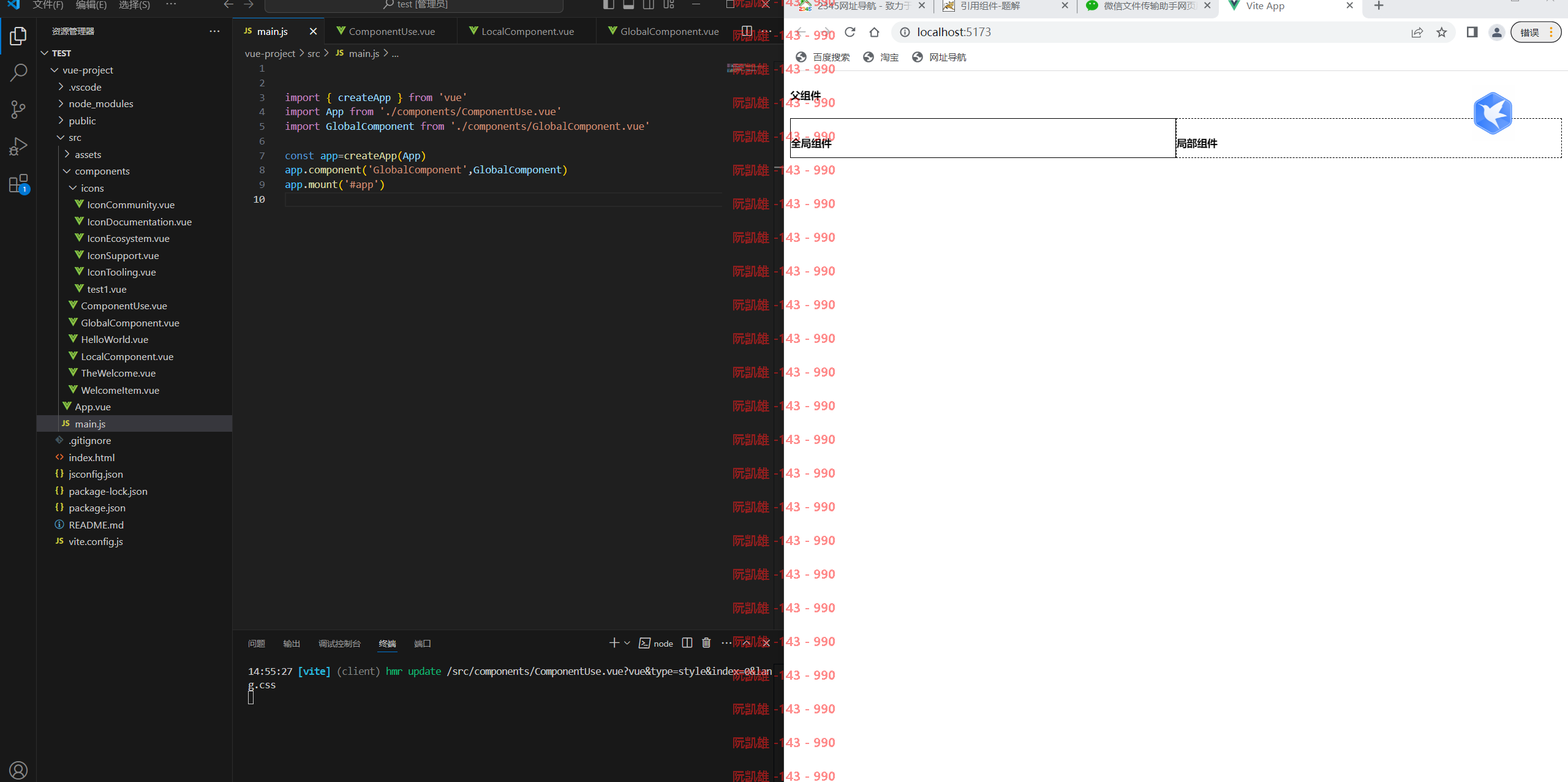This screenshot has height=782, width=1568.
Task: Collapse the components folder
Action: (134, 171)
